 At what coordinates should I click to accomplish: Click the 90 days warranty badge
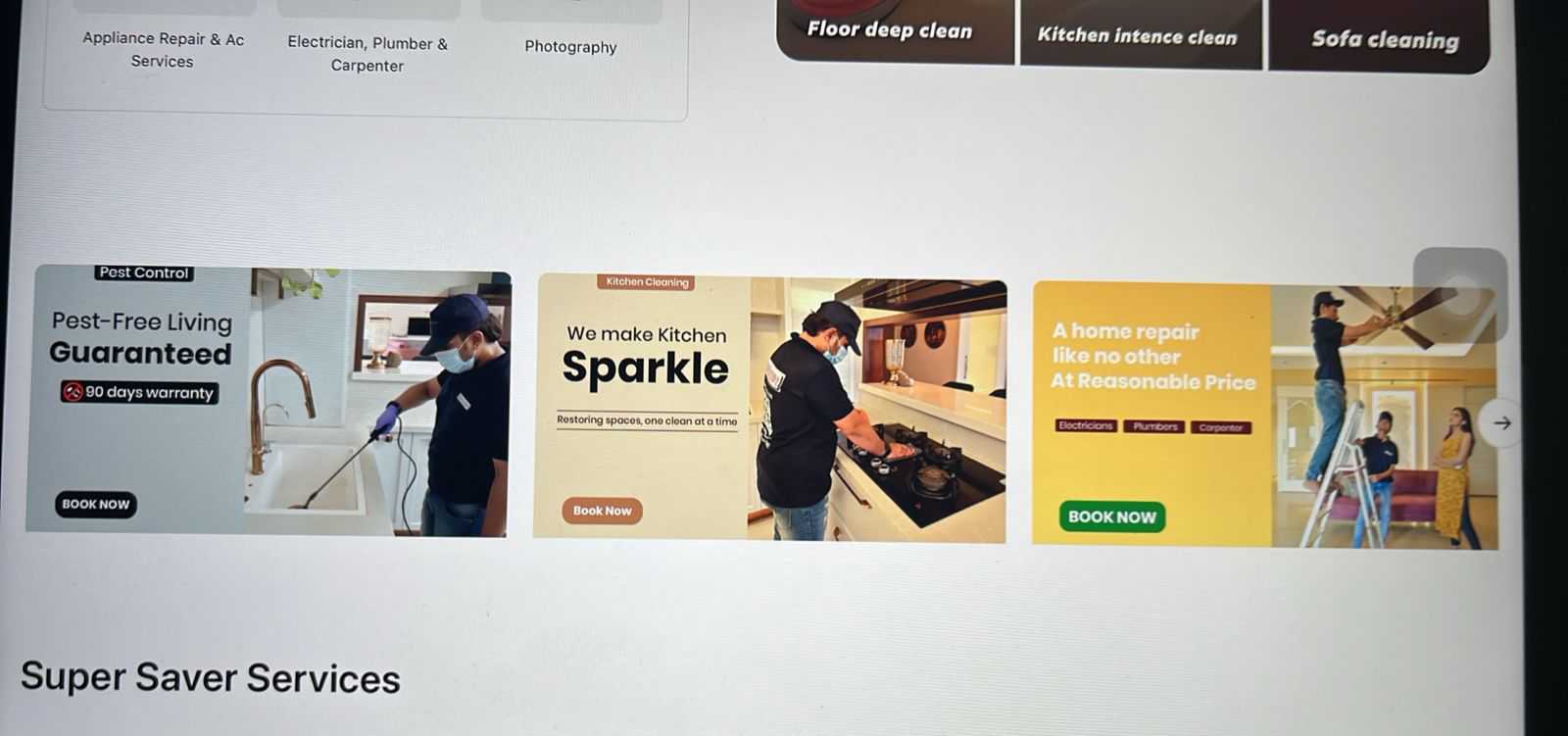pyautogui.click(x=139, y=392)
